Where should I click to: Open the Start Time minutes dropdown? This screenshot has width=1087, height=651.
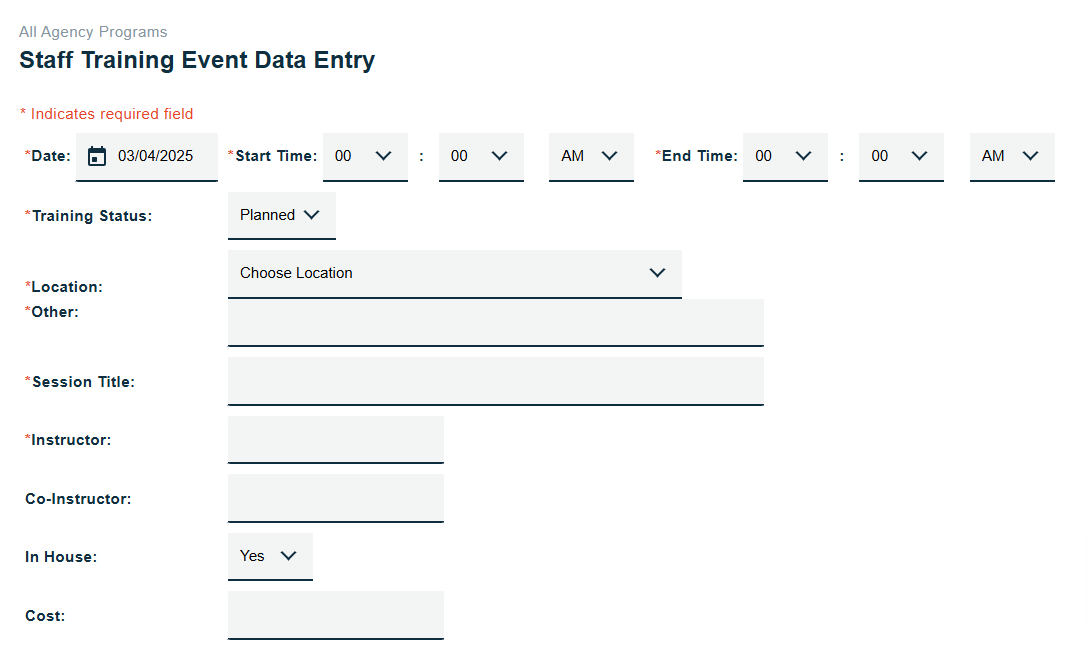tap(481, 156)
